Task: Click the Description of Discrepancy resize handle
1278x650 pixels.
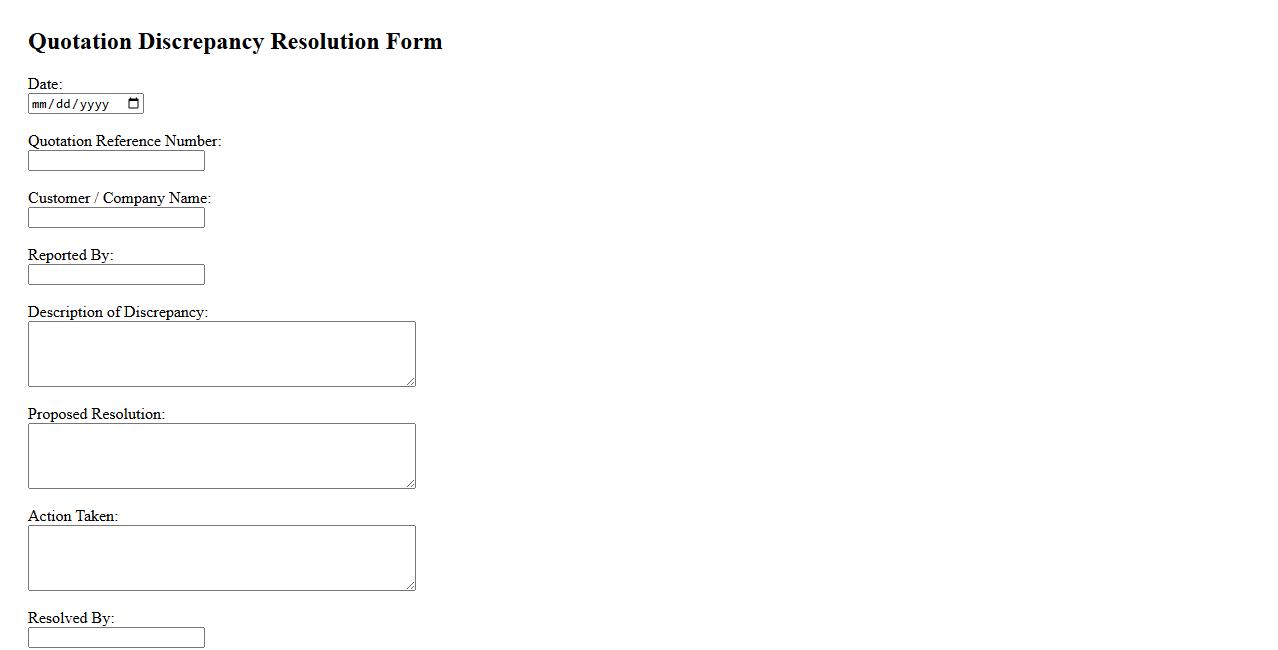Action: click(x=410, y=381)
